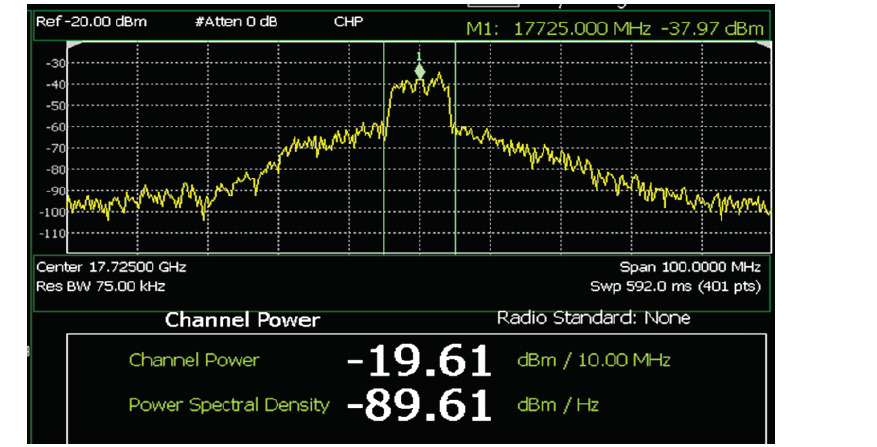Select the M1 17725.000 MHz marker readout
This screenshot has height=447, width=877.
(615, 29)
